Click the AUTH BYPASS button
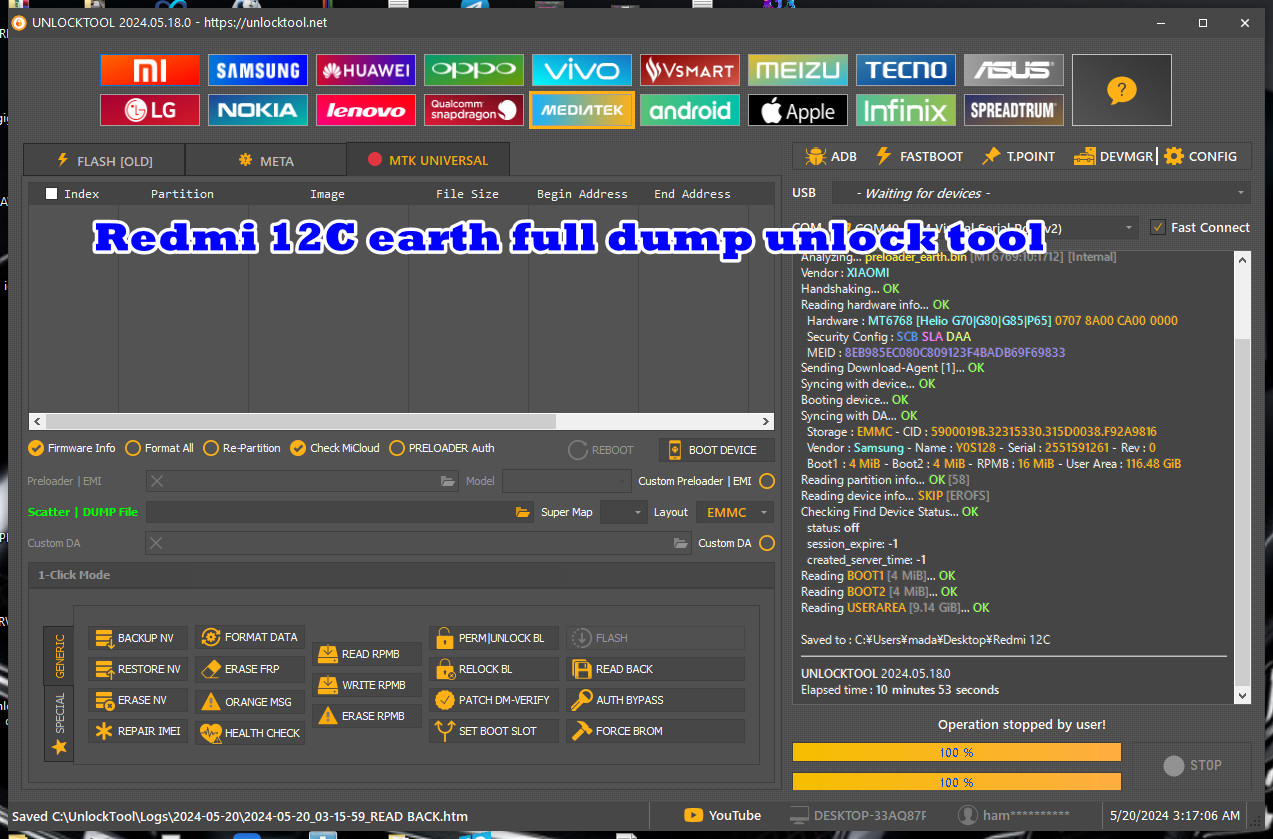Screen dimensions: 1273x839 click(656, 700)
